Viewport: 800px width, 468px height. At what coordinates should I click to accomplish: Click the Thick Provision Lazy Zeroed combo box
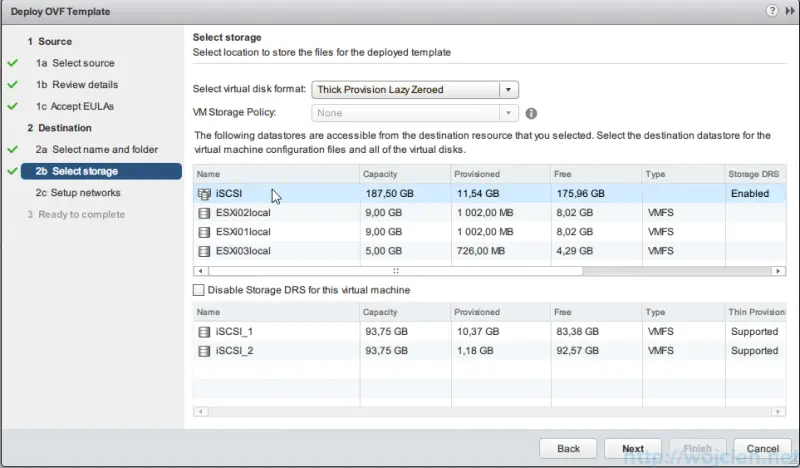tap(415, 90)
